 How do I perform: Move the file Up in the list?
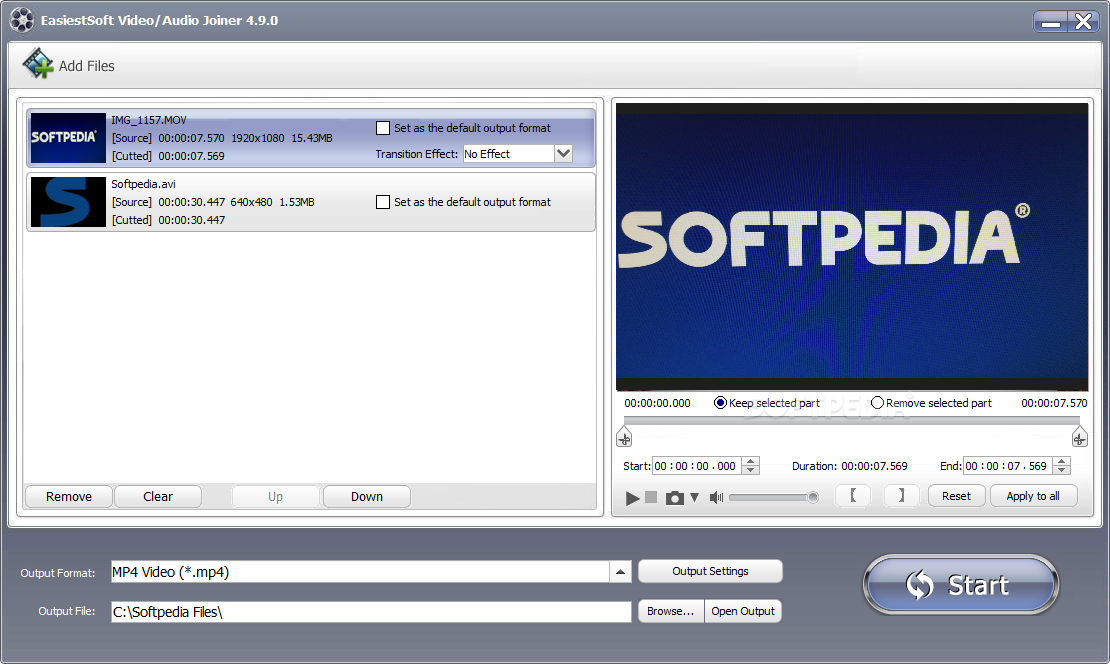pos(275,497)
